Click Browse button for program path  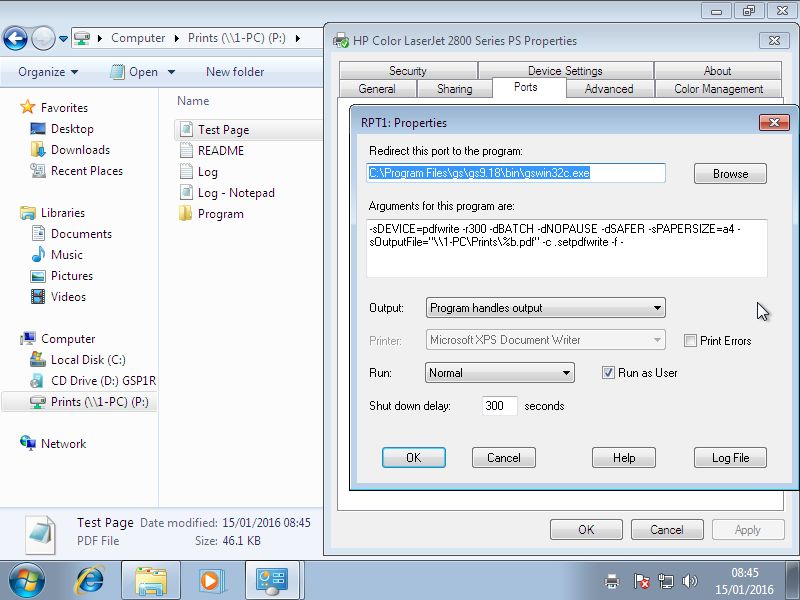click(x=730, y=173)
